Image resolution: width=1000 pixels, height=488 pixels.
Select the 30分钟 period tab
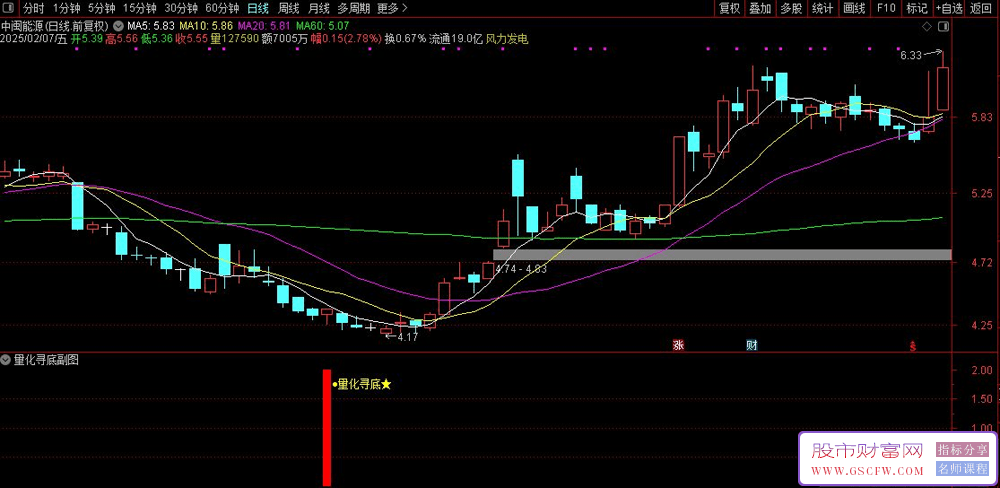[x=180, y=8]
